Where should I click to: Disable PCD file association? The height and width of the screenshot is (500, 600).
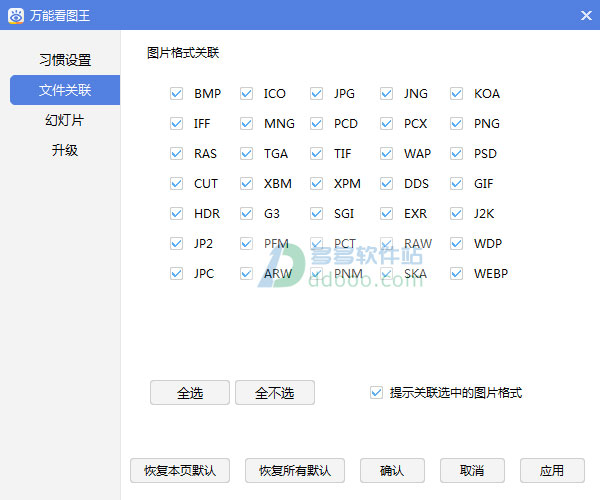click(x=316, y=124)
